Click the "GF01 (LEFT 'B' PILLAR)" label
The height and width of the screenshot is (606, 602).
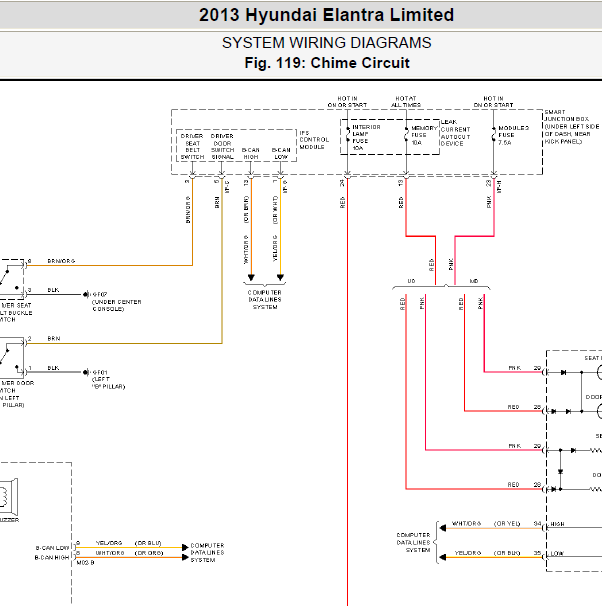108,380
